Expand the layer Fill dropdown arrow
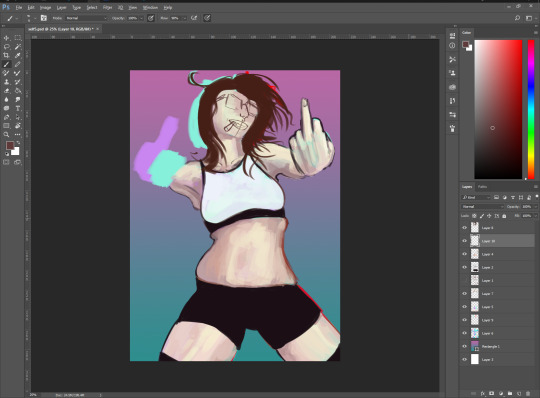 coord(536,216)
